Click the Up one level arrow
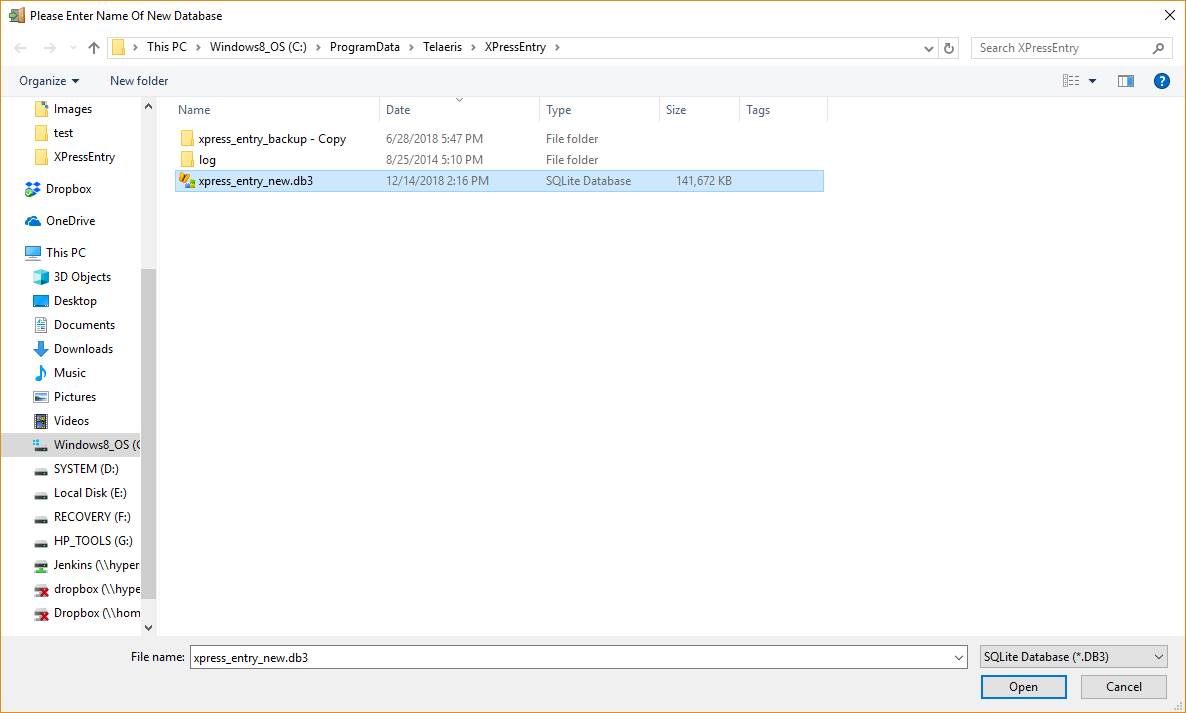 click(94, 48)
